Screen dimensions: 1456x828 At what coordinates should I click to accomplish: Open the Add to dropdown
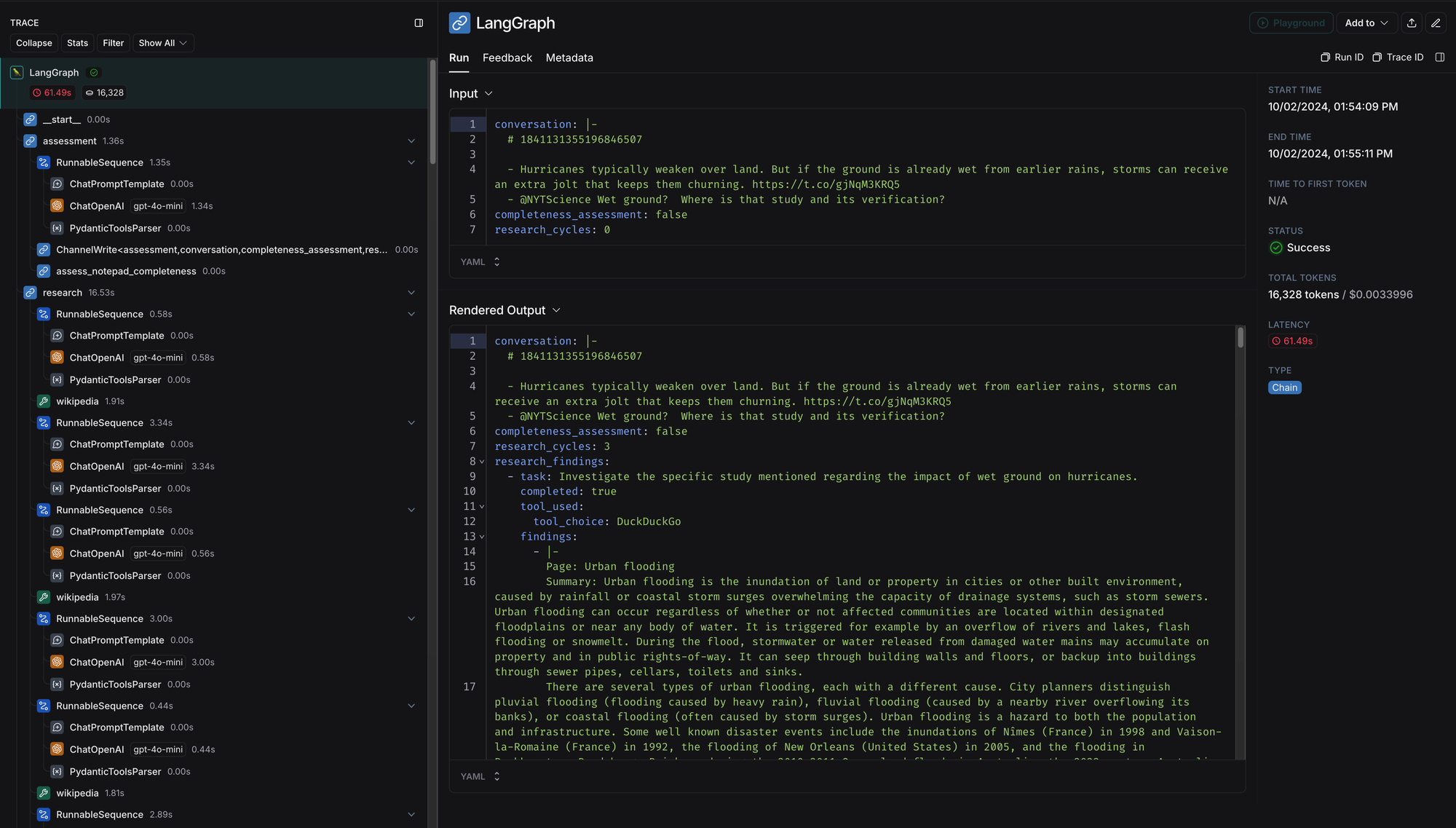tap(1366, 23)
